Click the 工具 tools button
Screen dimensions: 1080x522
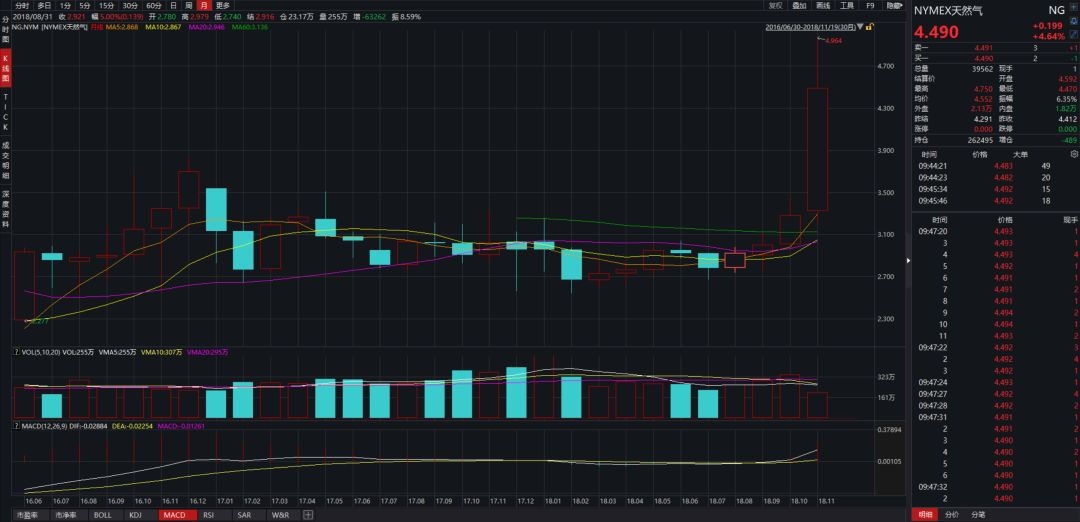coord(846,5)
